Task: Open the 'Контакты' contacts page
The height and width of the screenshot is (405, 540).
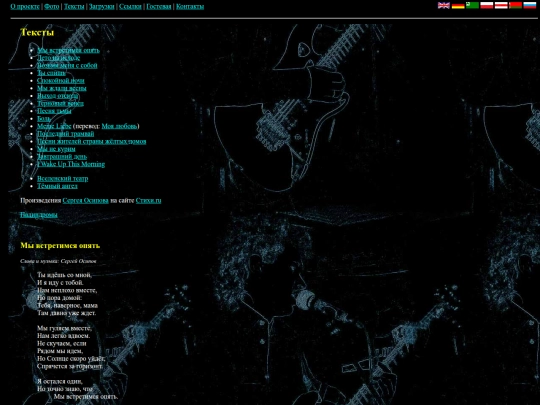Action: click(x=190, y=6)
